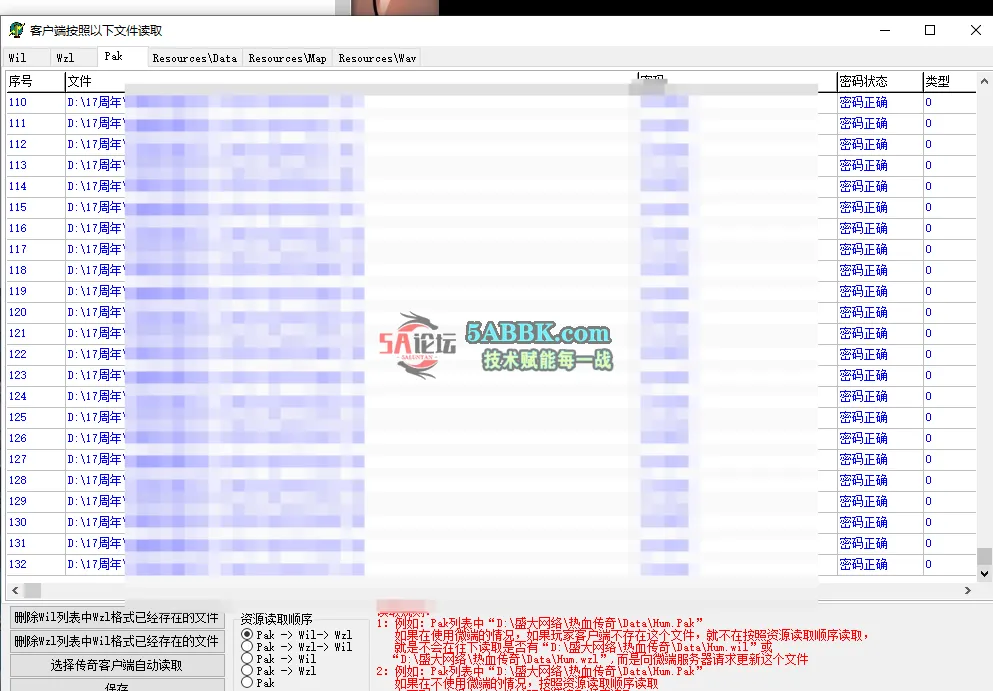Click 删除Wzl列表中Wil格式已经存在的文件 button
Viewport: 993px width, 691px height.
pos(117,641)
